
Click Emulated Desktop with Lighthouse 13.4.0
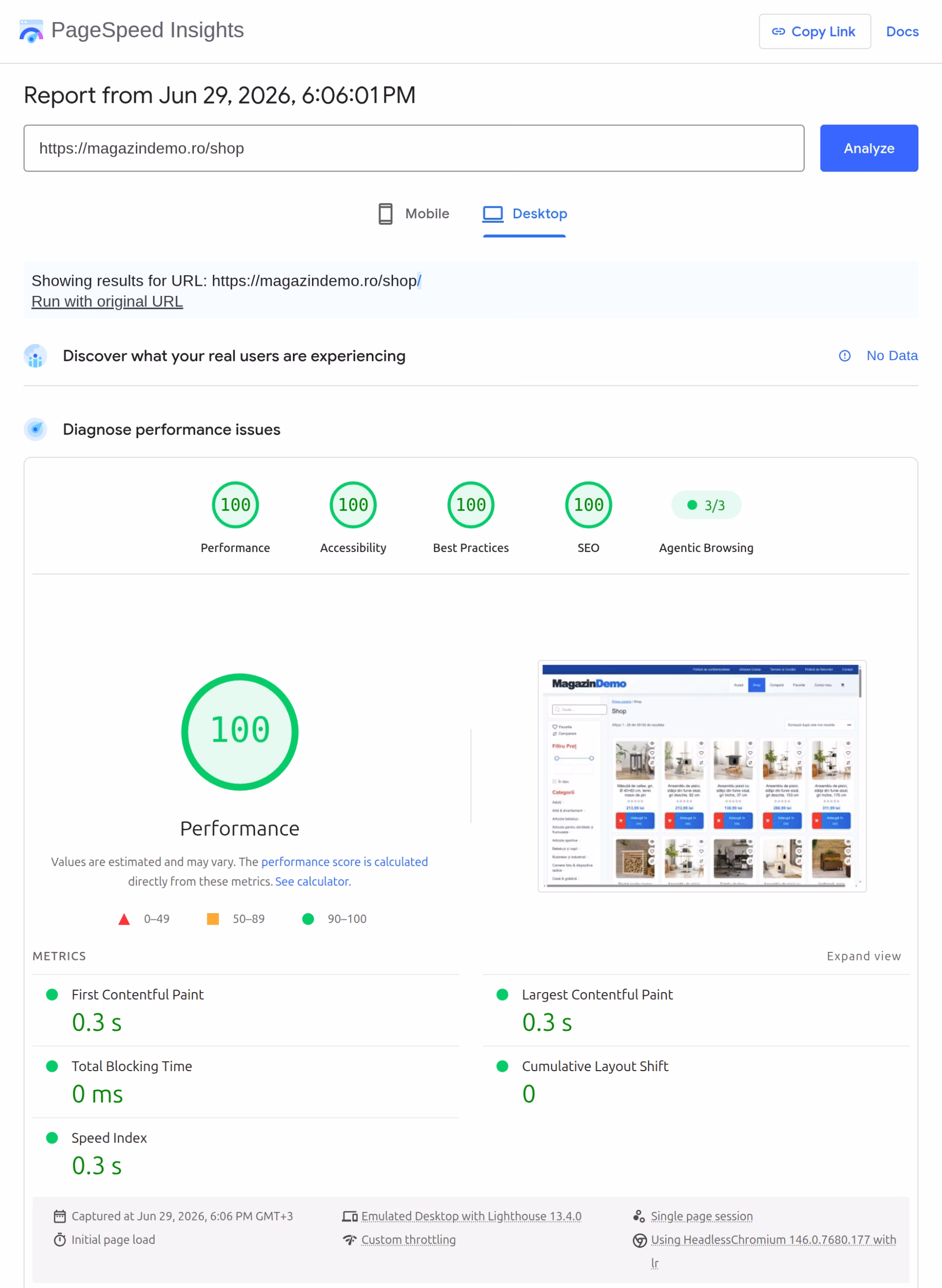(x=471, y=1216)
